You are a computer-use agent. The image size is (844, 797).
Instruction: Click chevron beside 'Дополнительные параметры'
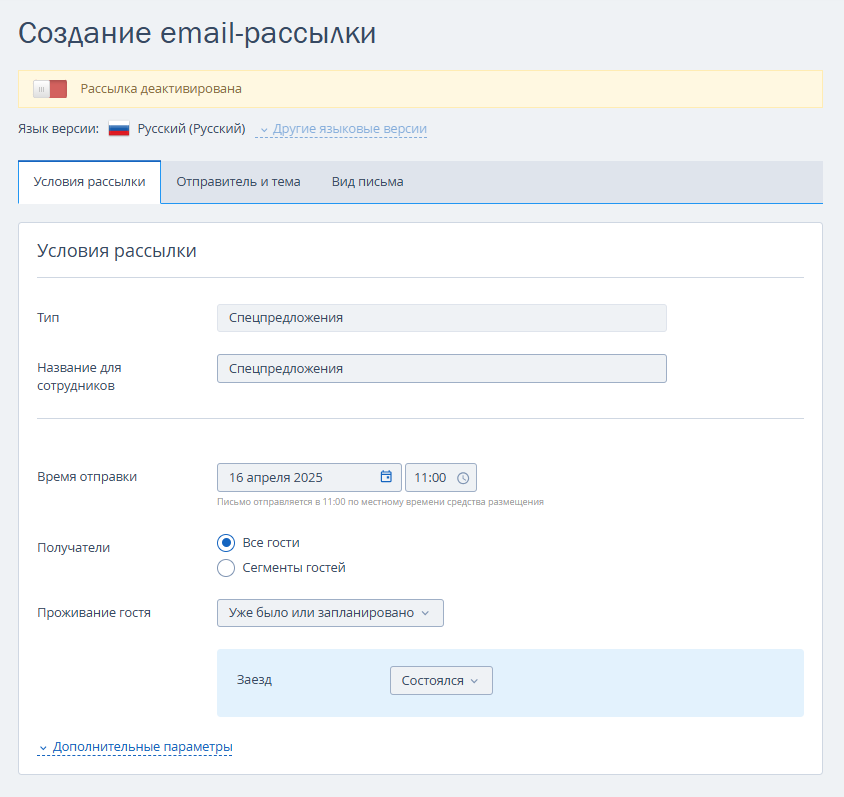coord(43,748)
